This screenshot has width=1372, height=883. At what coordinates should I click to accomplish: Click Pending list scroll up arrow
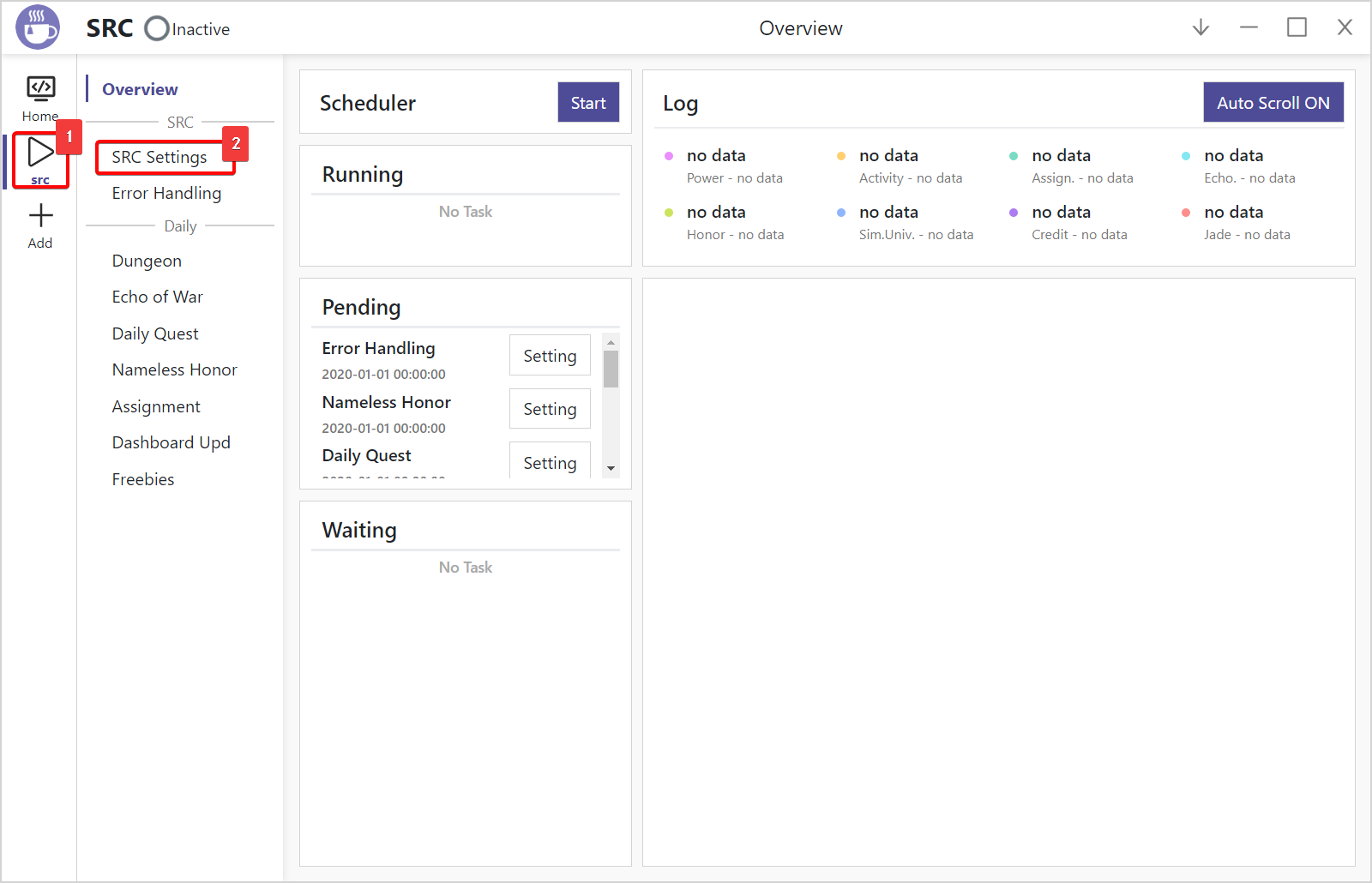(611, 342)
